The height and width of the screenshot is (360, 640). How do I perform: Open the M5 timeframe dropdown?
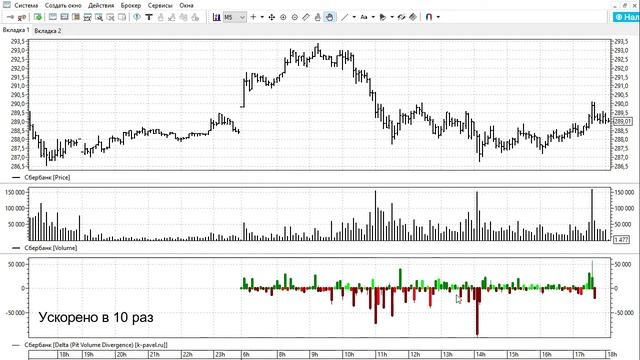click(x=235, y=17)
